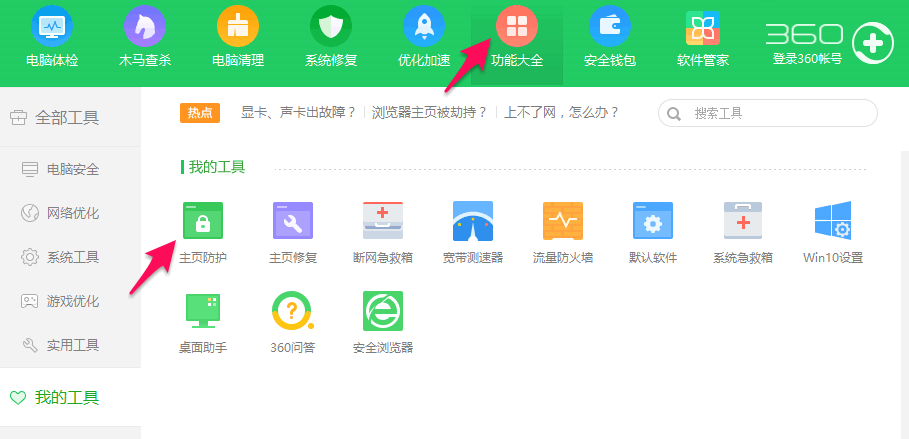909x439 pixels.
Task: Select 网络优化 category in sidebar
Action: click(70, 213)
